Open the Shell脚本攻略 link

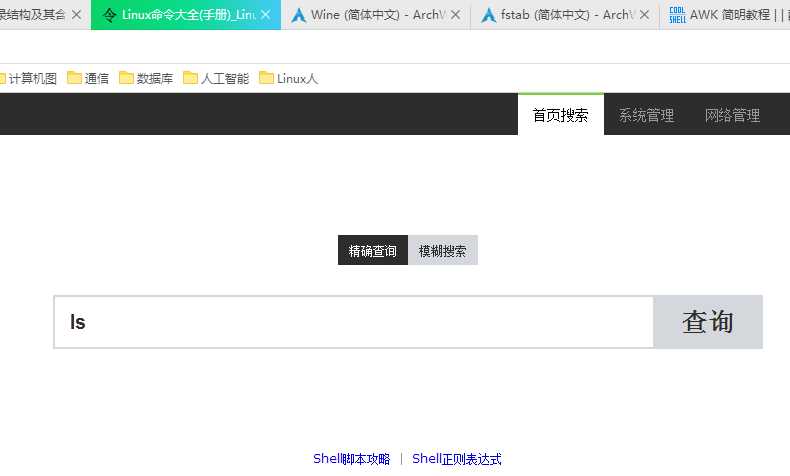pyautogui.click(x=352, y=459)
